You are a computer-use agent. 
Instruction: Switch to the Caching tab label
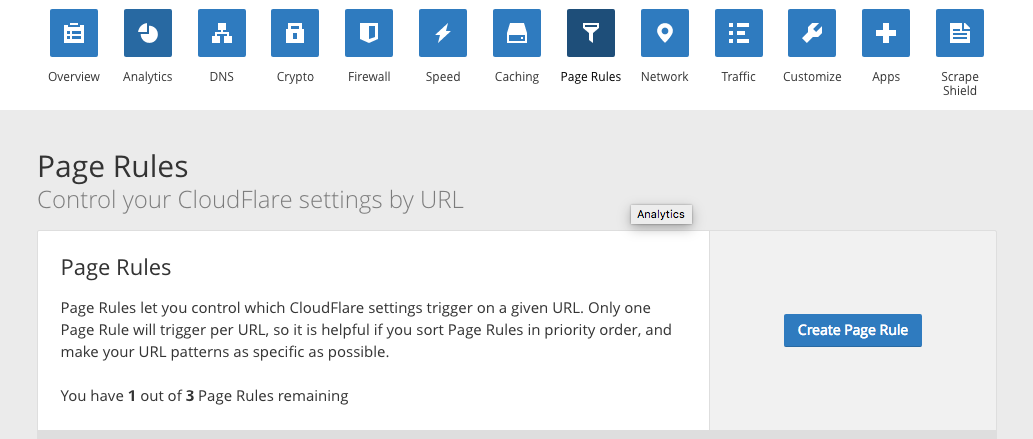pos(516,77)
